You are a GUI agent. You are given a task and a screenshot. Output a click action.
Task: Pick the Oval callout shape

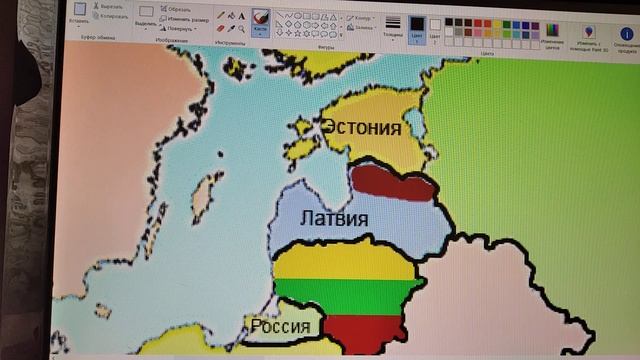[324, 34]
